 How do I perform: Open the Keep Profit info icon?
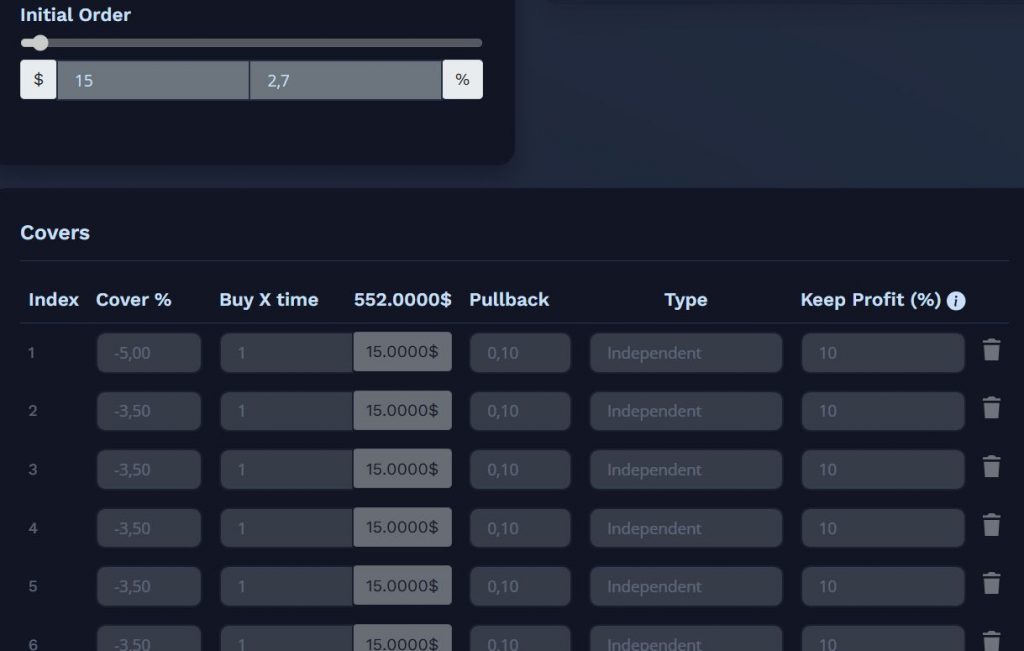coord(956,300)
